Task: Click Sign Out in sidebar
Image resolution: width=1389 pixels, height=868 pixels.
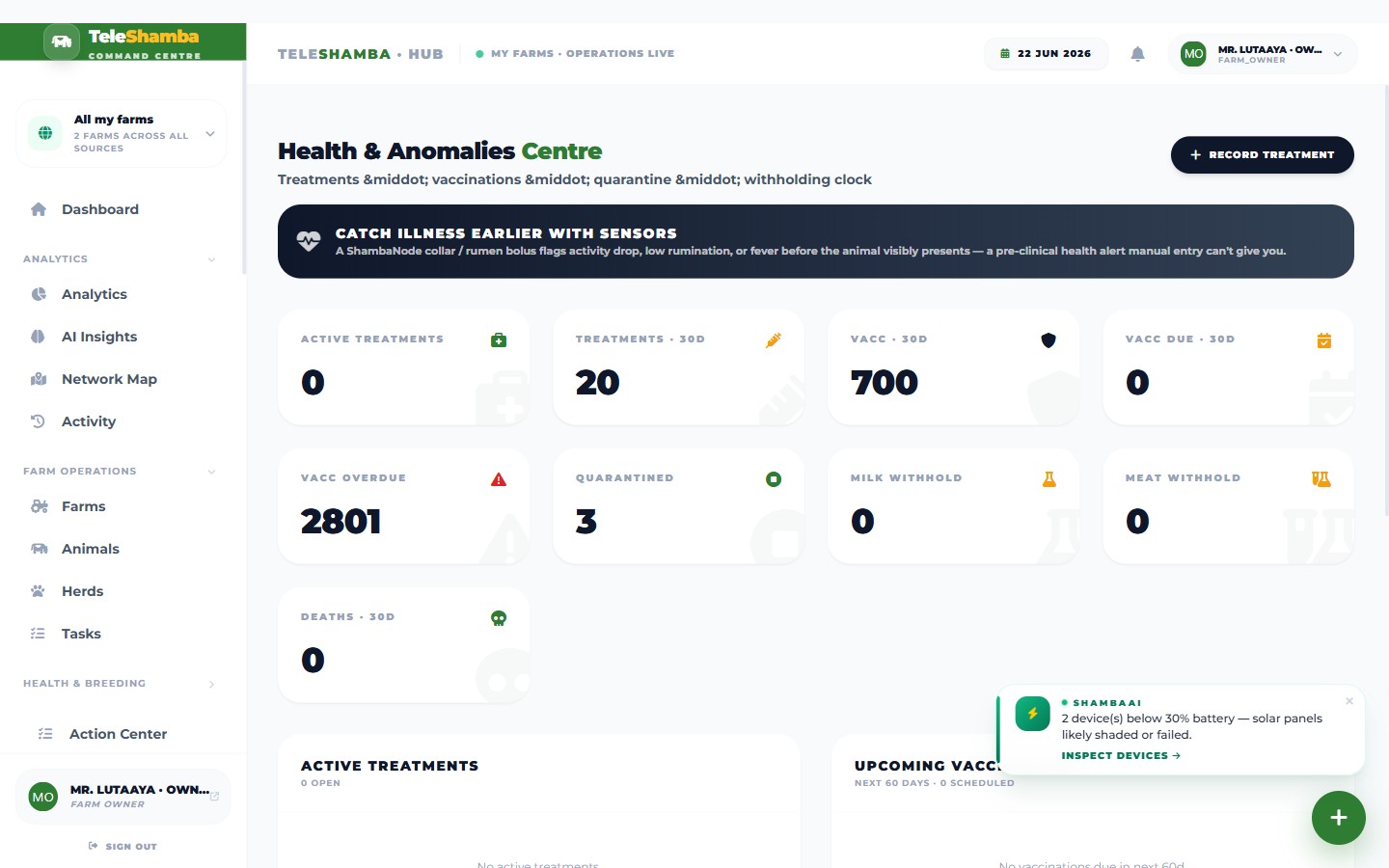Action: pyautogui.click(x=122, y=846)
